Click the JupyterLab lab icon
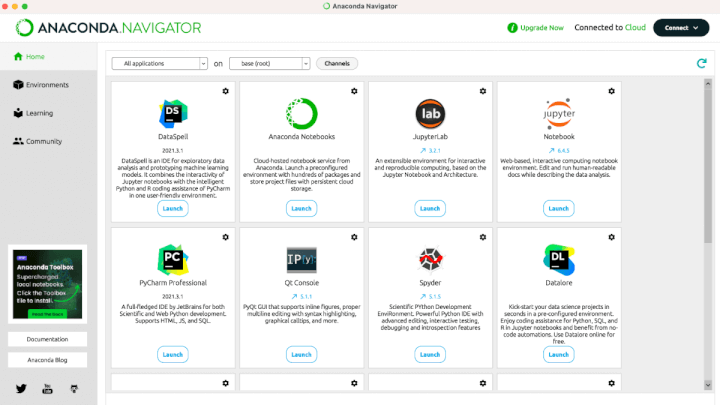This screenshot has height=405, width=720. tap(430, 113)
